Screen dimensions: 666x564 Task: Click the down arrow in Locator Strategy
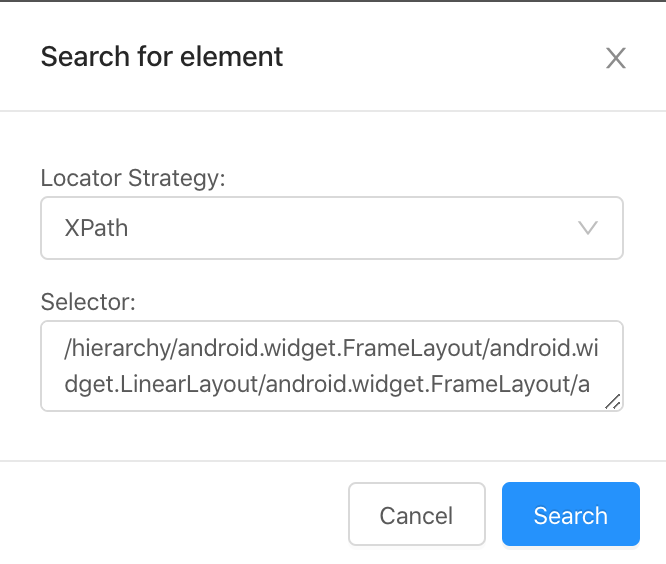(588, 228)
